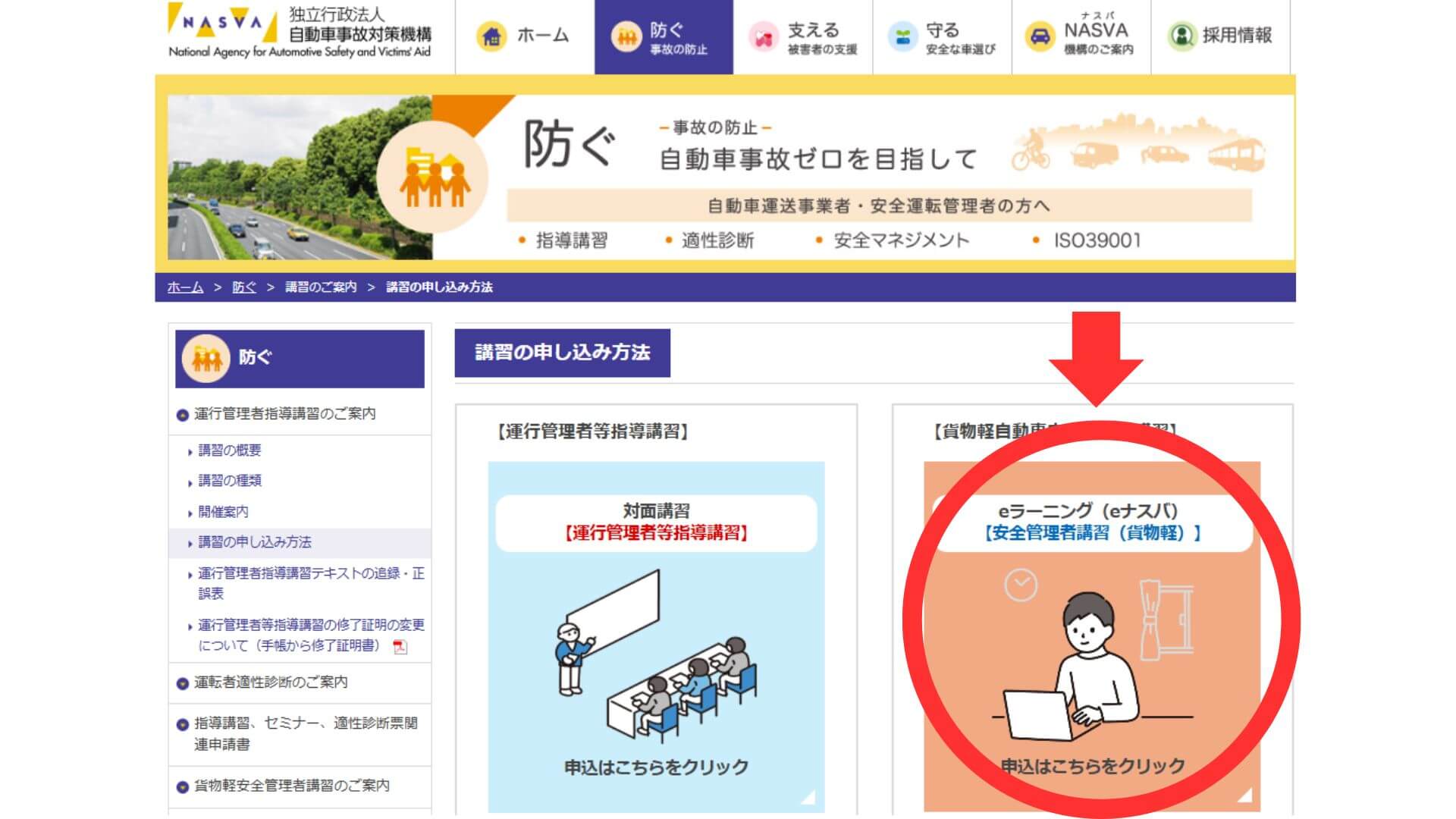Click the NASVA logo at top left
The height and width of the screenshot is (819, 1456).
coord(300,32)
